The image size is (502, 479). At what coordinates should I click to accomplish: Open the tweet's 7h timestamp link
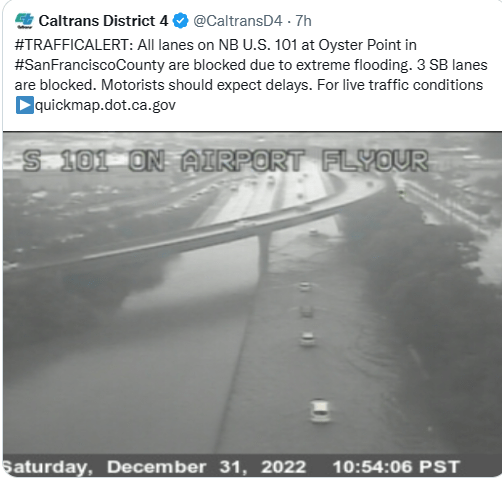click(x=303, y=21)
